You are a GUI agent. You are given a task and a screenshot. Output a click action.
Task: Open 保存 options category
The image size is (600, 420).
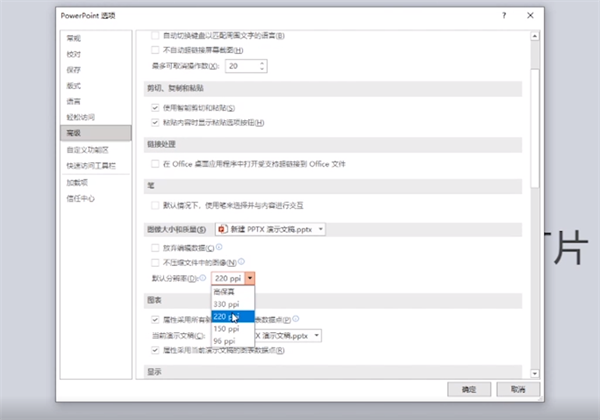pyautogui.click(x=96, y=70)
